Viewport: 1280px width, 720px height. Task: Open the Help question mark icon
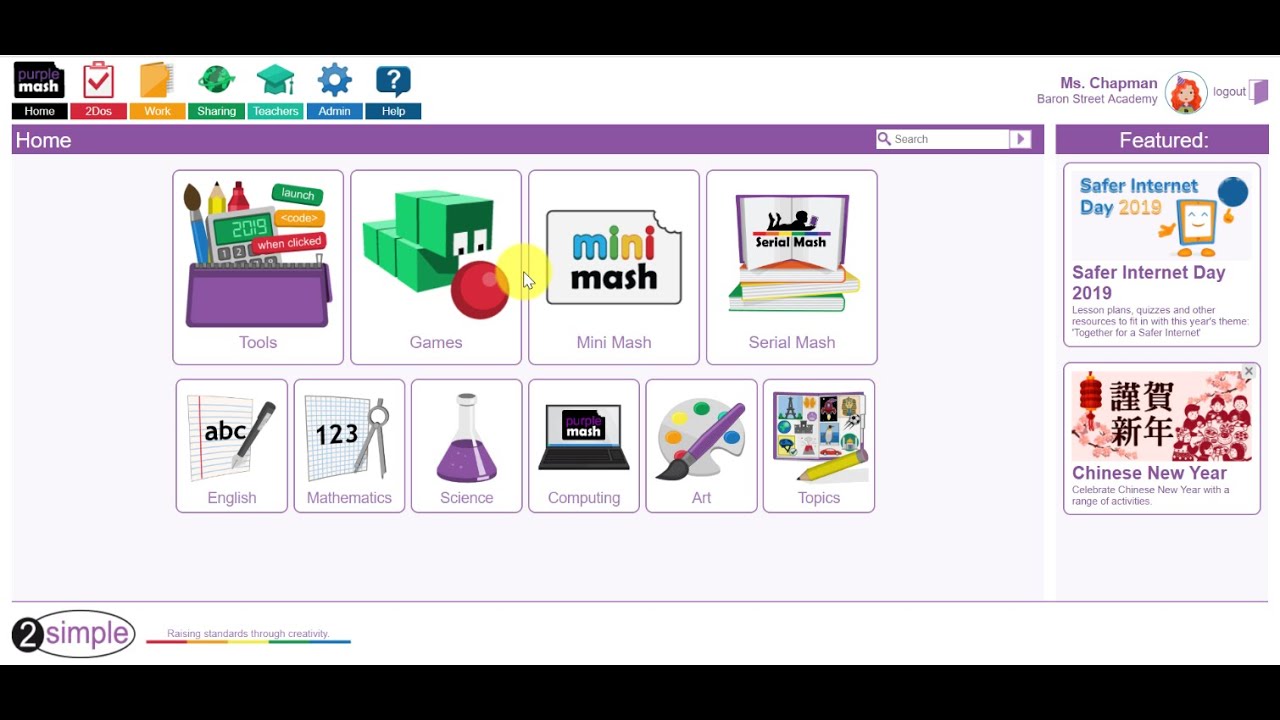(393, 81)
